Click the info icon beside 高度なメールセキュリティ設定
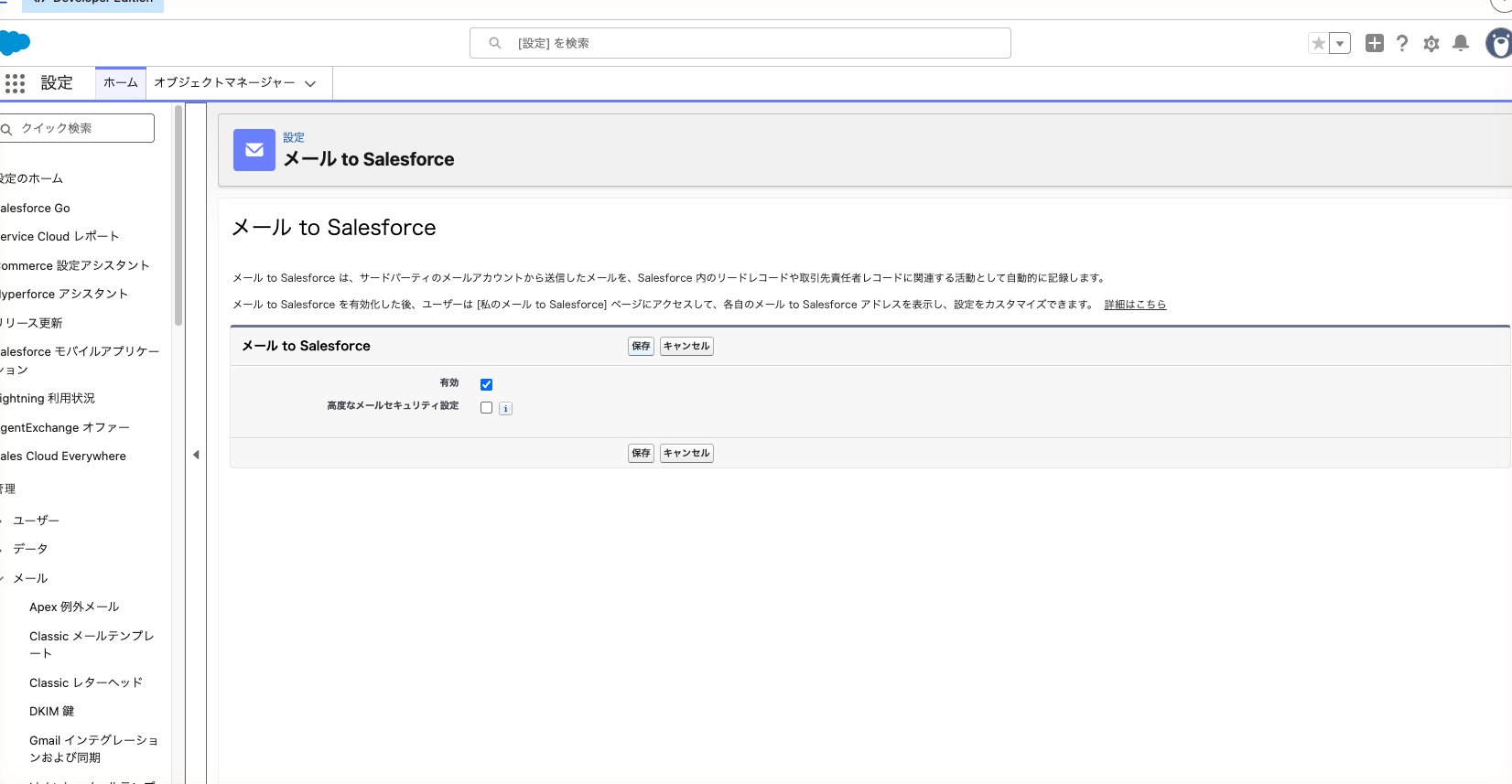Screen dimensions: 1512x784 (505, 409)
